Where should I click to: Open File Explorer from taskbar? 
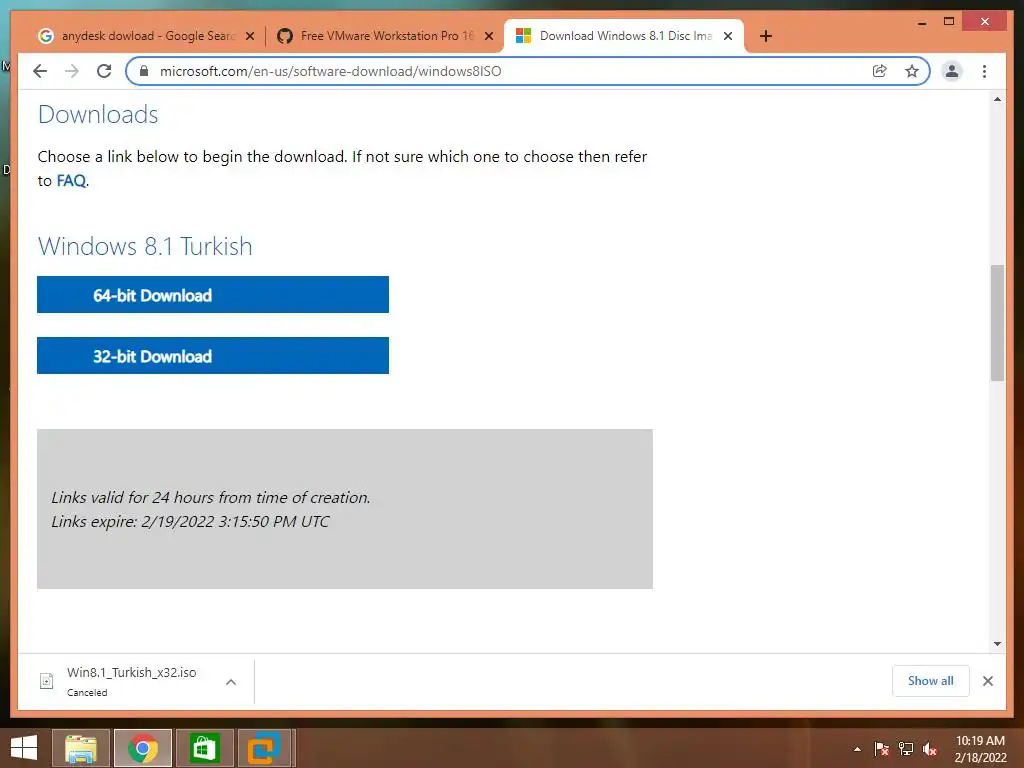pos(80,748)
